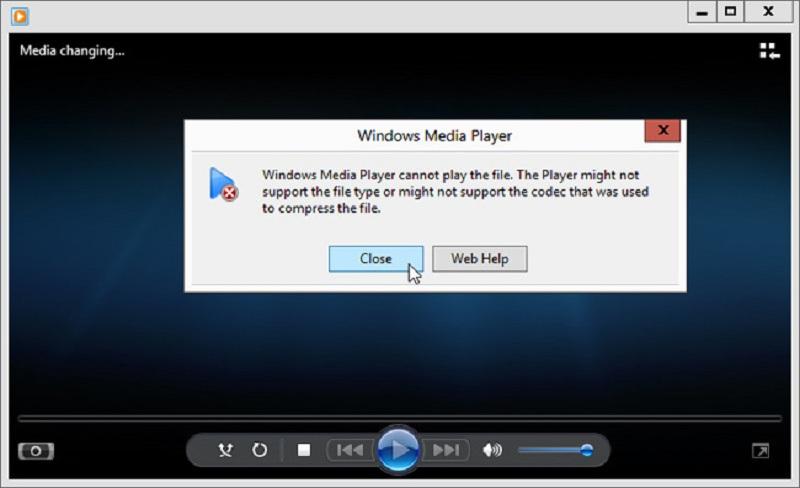
Task: Click the error icon in dialog
Action: (x=223, y=185)
